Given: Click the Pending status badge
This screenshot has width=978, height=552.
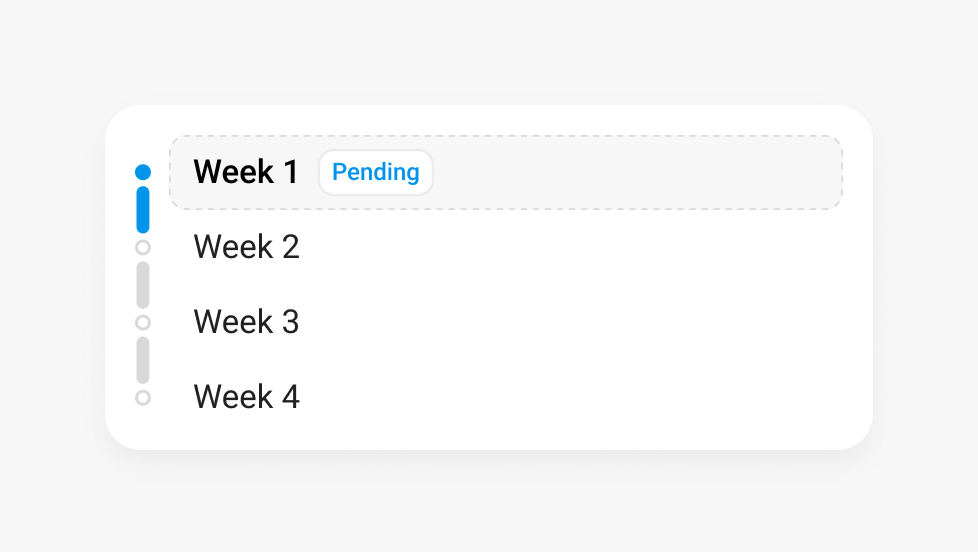Looking at the screenshot, I should pyautogui.click(x=376, y=172).
